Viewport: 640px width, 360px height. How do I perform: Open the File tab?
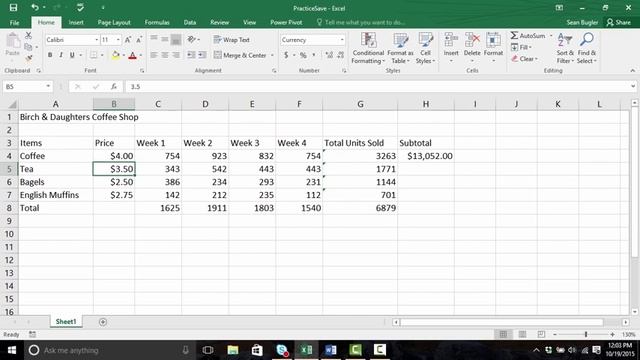[14, 22]
